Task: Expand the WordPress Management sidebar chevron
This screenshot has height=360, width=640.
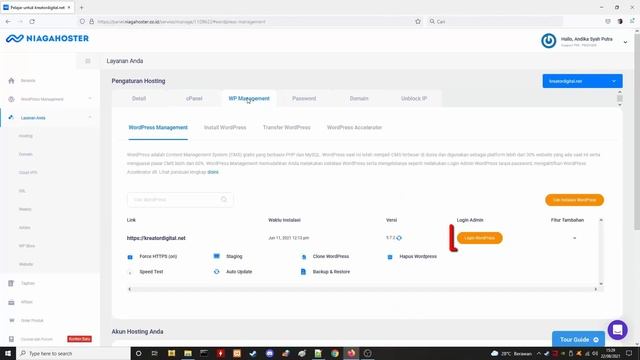Action: [x=90, y=99]
